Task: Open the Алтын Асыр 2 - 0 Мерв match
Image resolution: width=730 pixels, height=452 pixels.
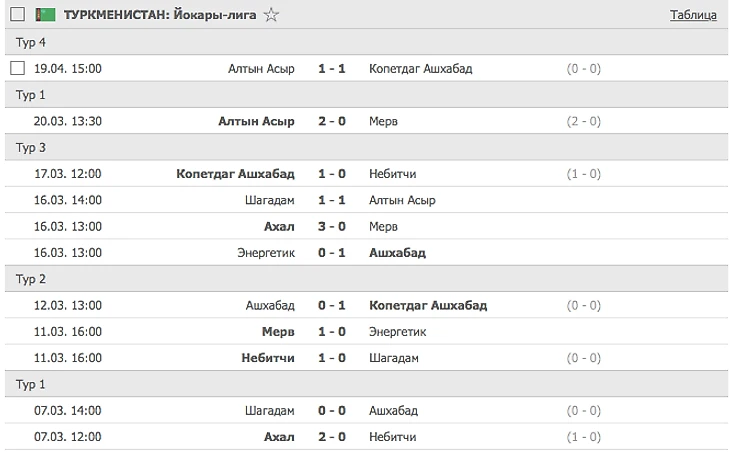Action: [x=331, y=121]
